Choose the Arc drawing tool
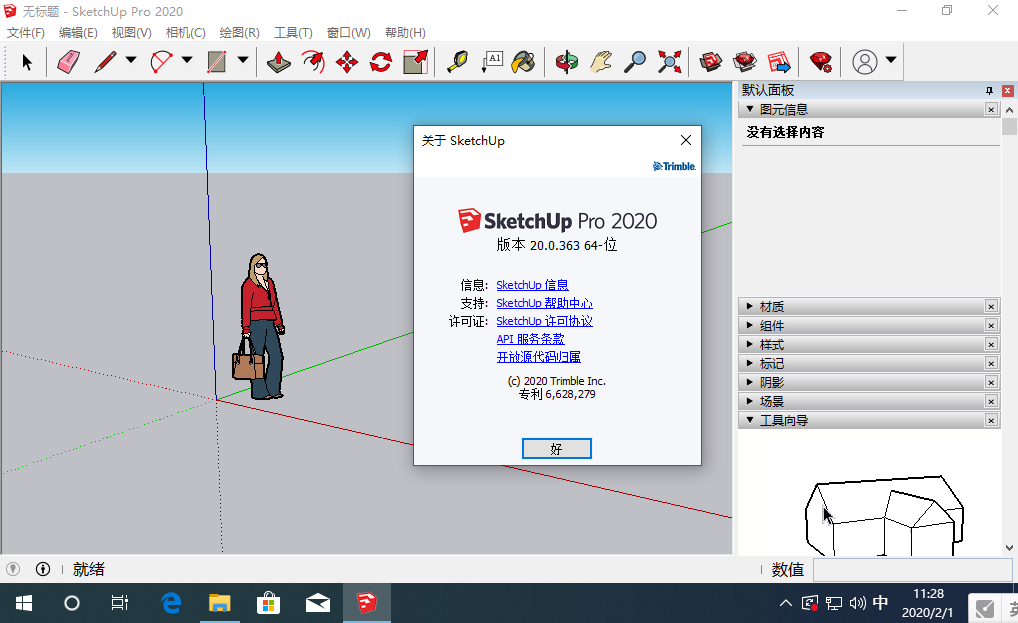Screen dimensions: 1018x623 point(161,62)
